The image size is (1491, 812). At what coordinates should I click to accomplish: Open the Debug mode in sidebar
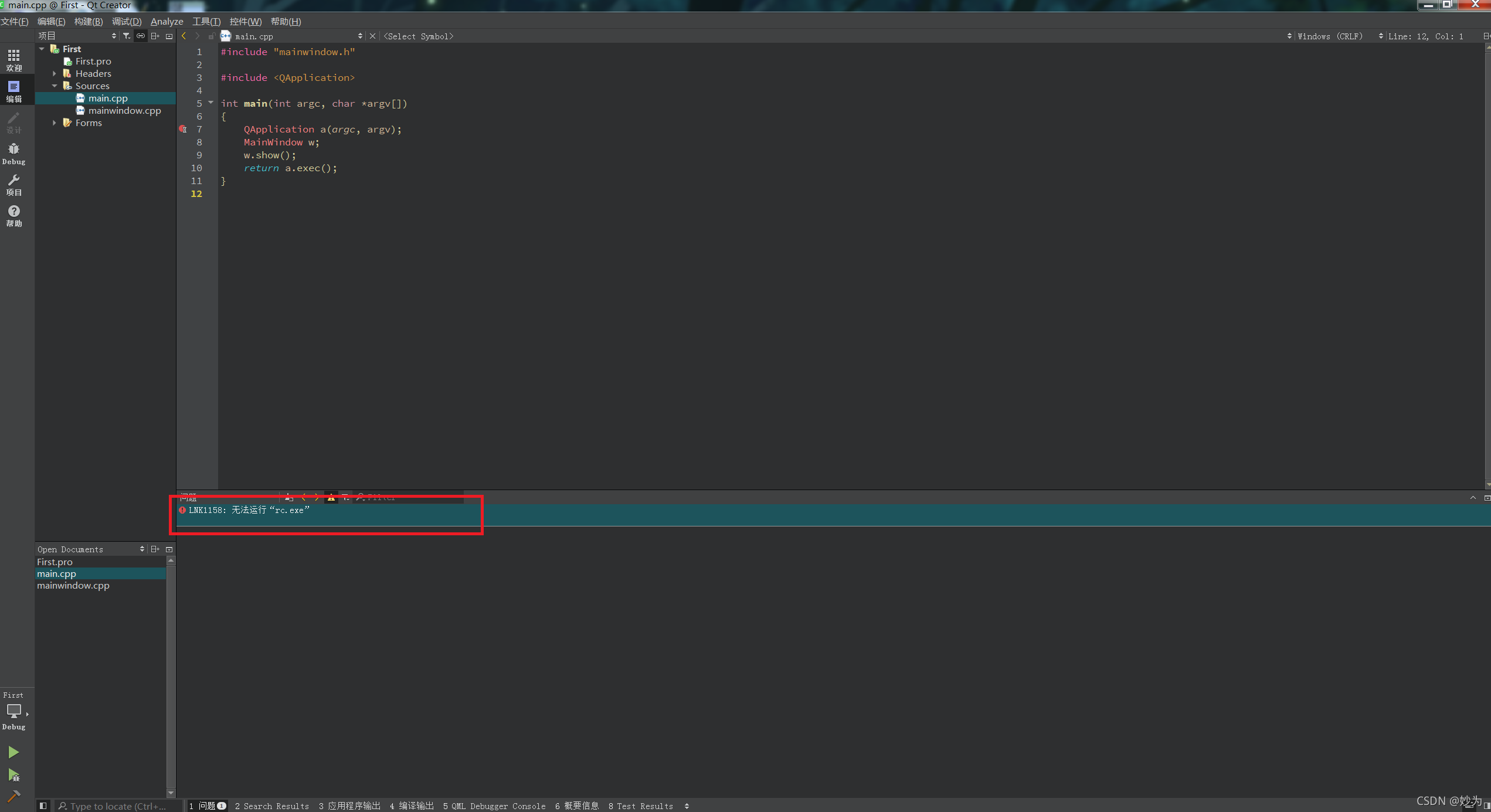point(14,154)
